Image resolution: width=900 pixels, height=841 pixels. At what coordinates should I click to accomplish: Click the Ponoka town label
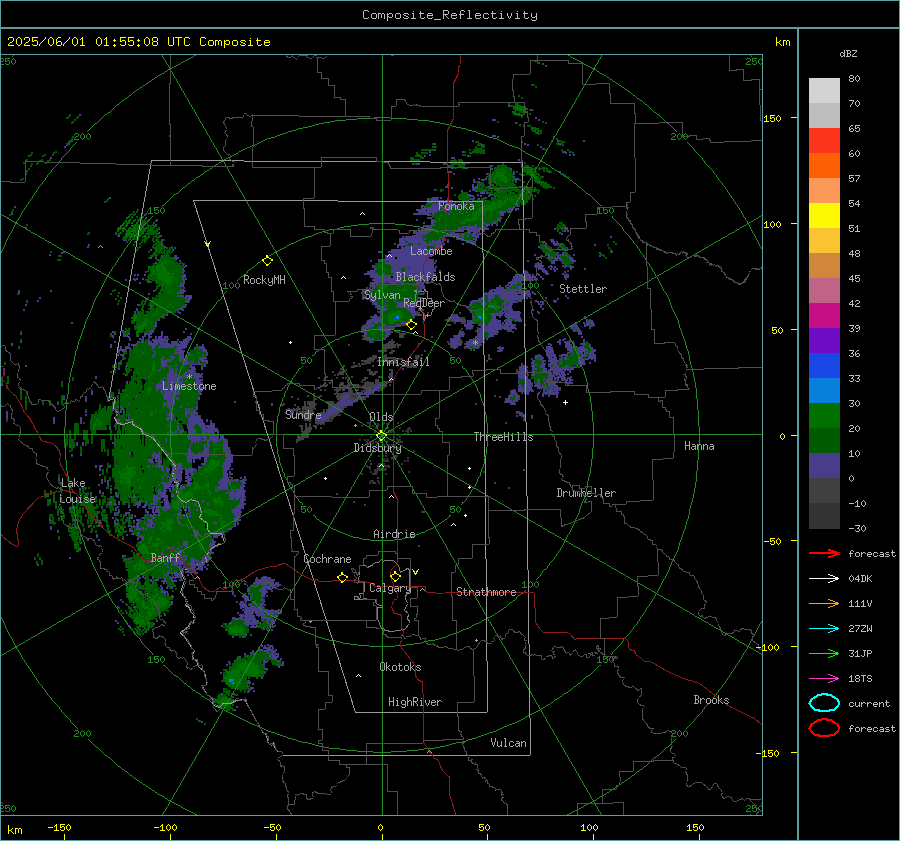(456, 206)
